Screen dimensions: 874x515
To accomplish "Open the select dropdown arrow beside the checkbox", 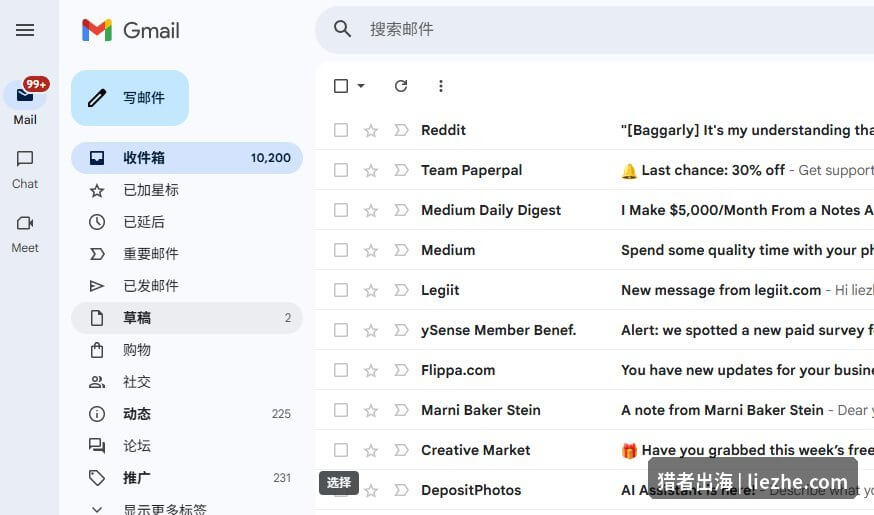I will click(x=361, y=86).
